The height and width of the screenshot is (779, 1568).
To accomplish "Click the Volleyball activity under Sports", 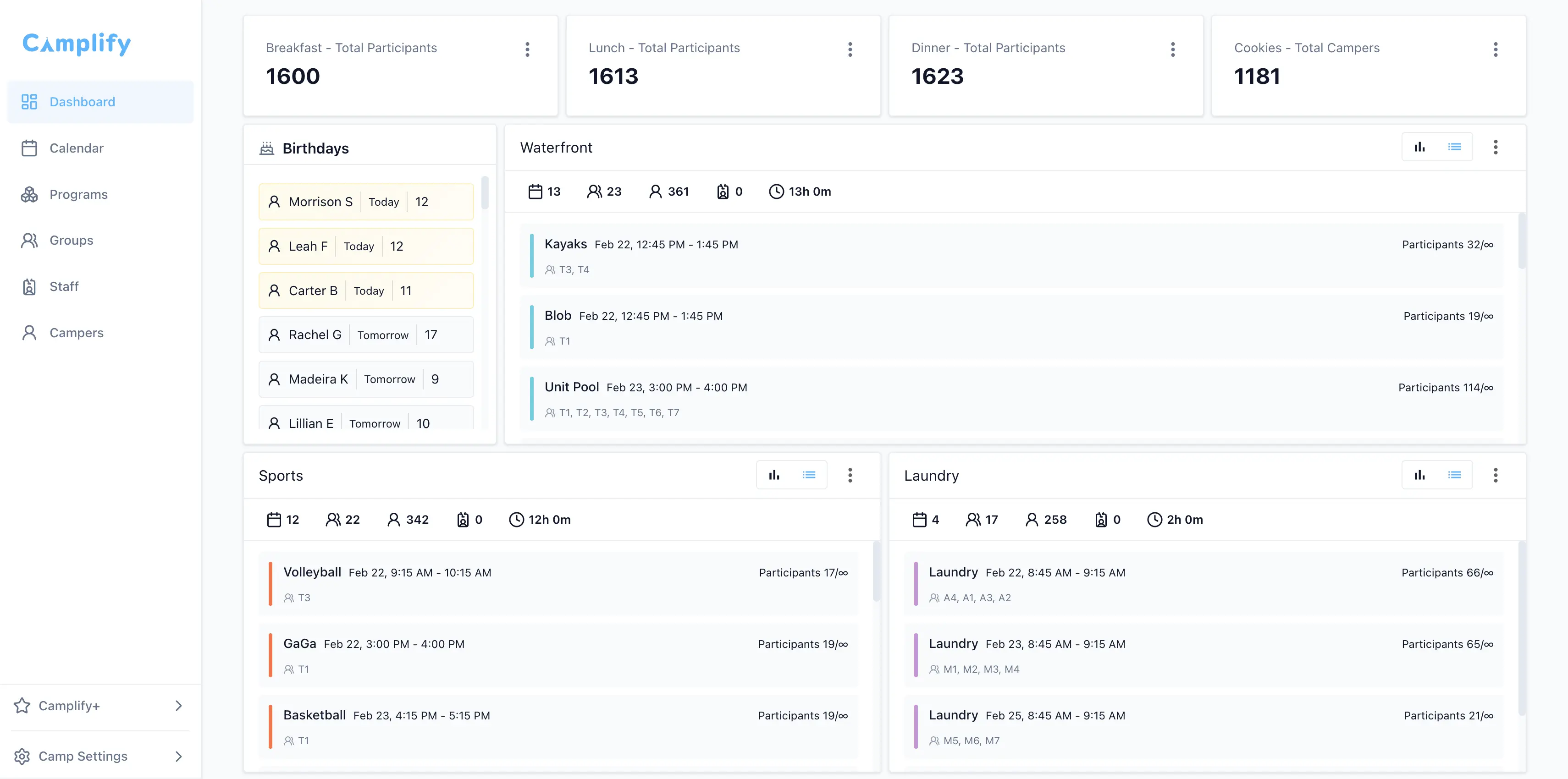I will point(559,583).
